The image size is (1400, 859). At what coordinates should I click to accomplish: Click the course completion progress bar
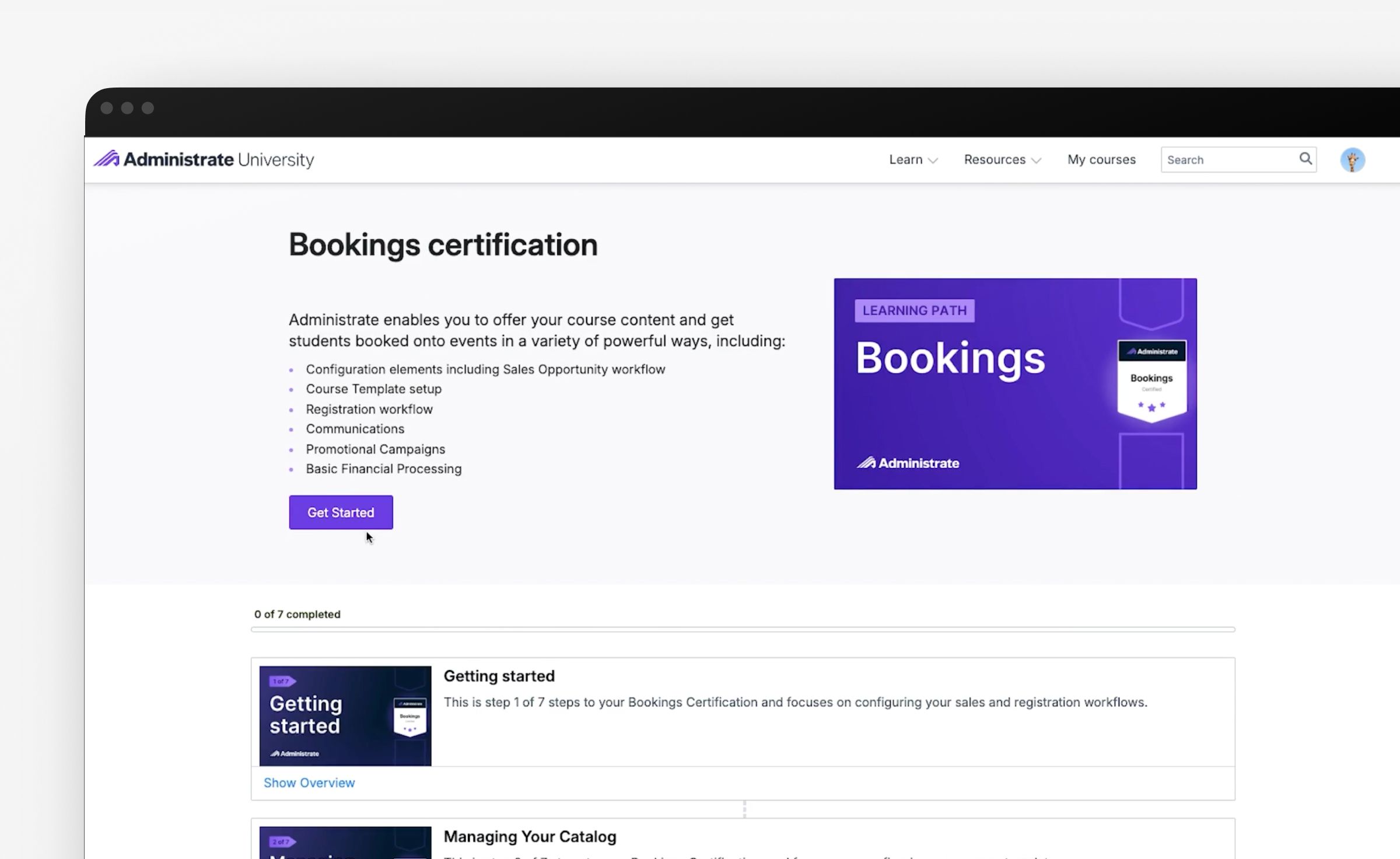[x=743, y=629]
